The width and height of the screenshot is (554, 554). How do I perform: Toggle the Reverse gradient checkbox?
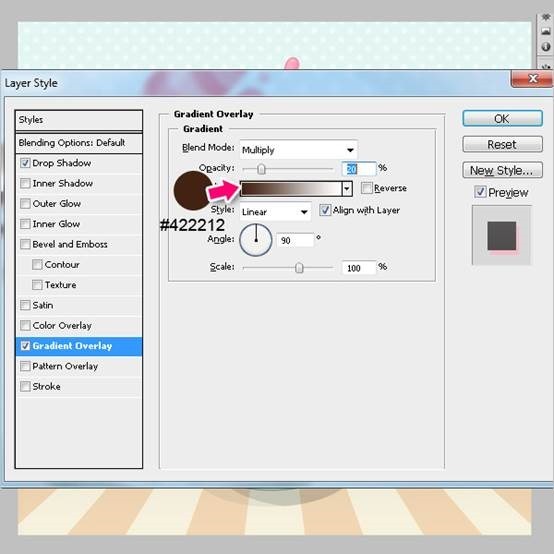click(x=366, y=188)
